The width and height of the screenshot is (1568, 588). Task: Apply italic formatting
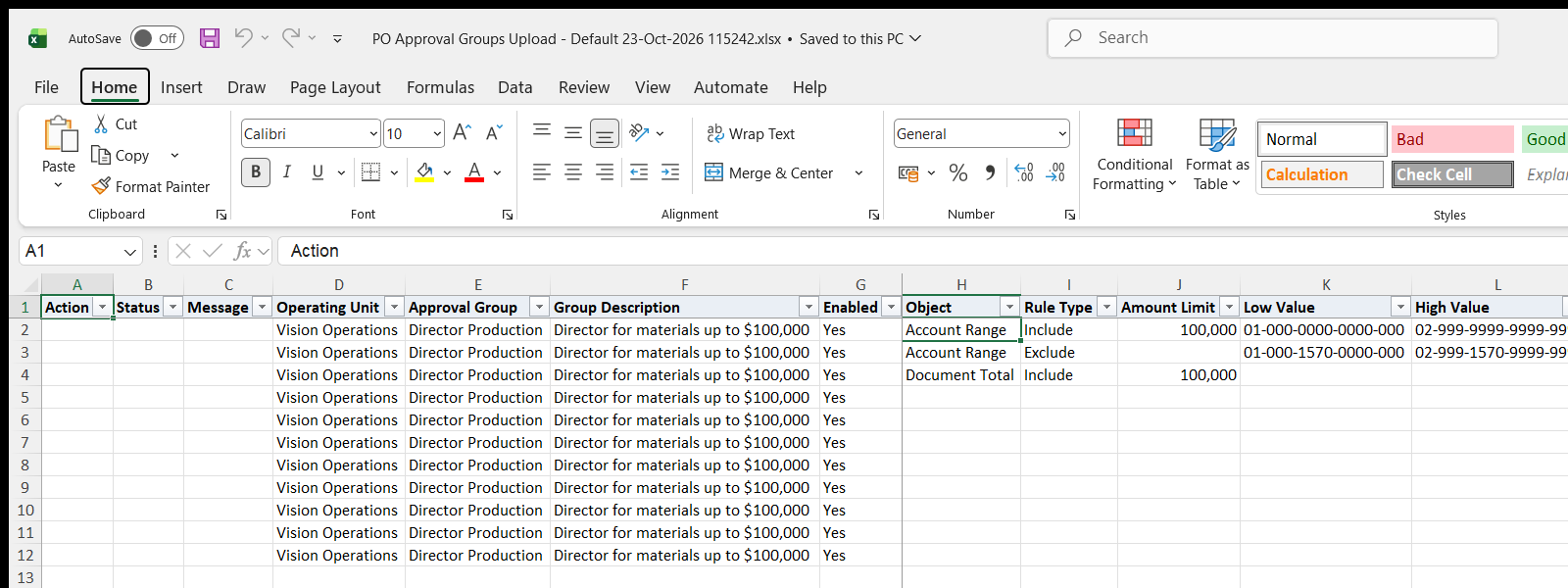click(287, 172)
